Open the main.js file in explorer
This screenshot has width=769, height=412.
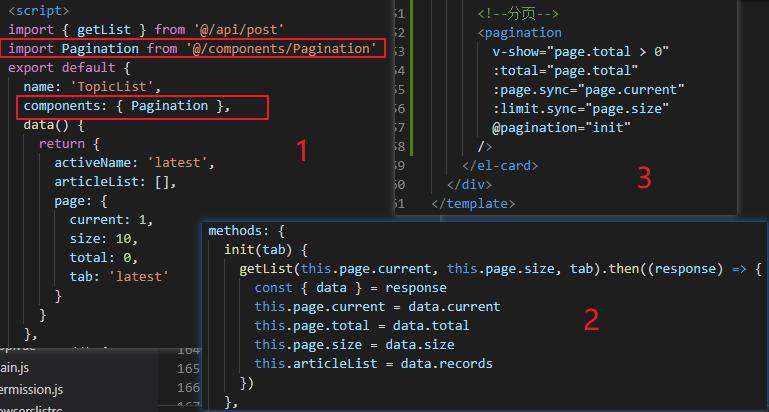pyautogui.click(x=17, y=368)
